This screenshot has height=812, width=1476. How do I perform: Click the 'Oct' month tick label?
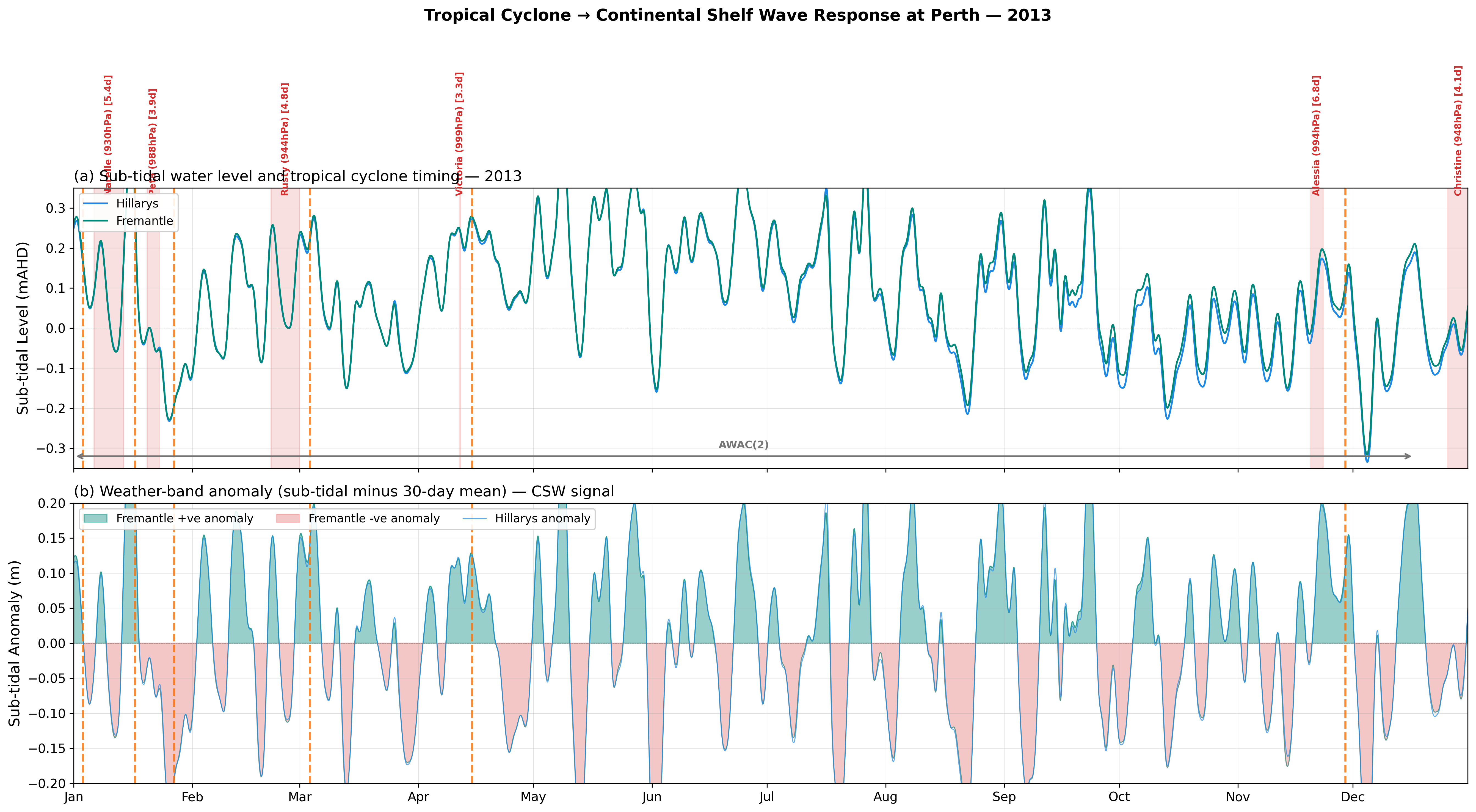[x=1119, y=797]
